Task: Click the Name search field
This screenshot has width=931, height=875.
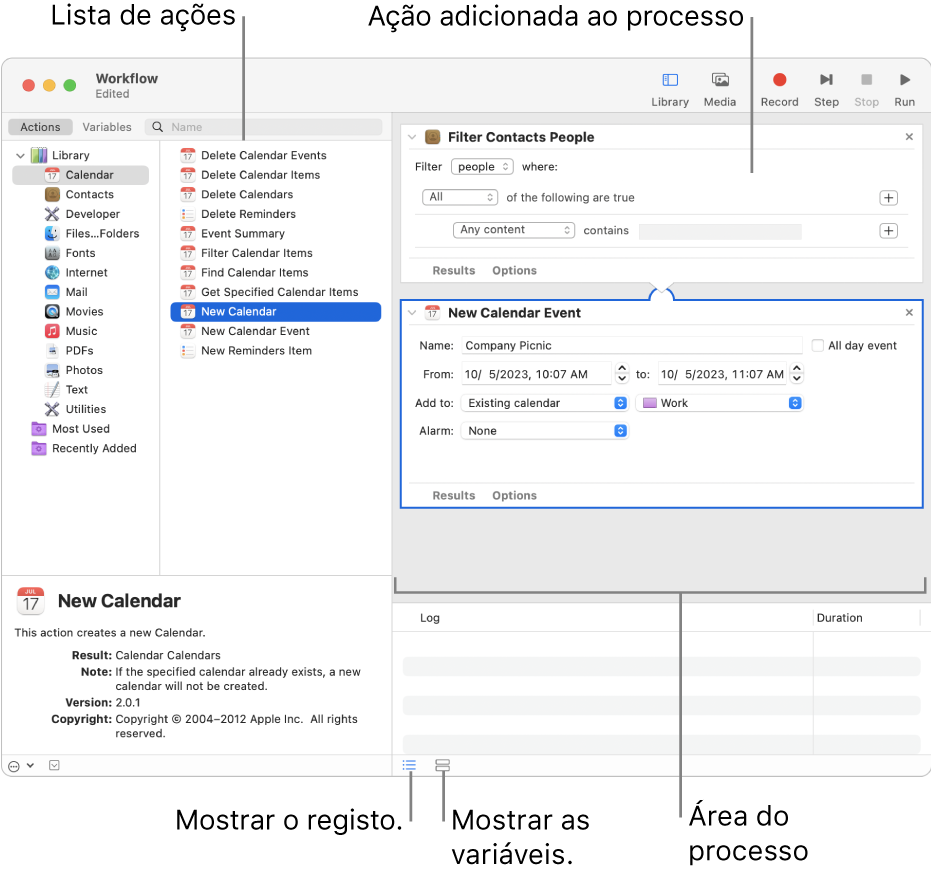Action: click(x=264, y=127)
